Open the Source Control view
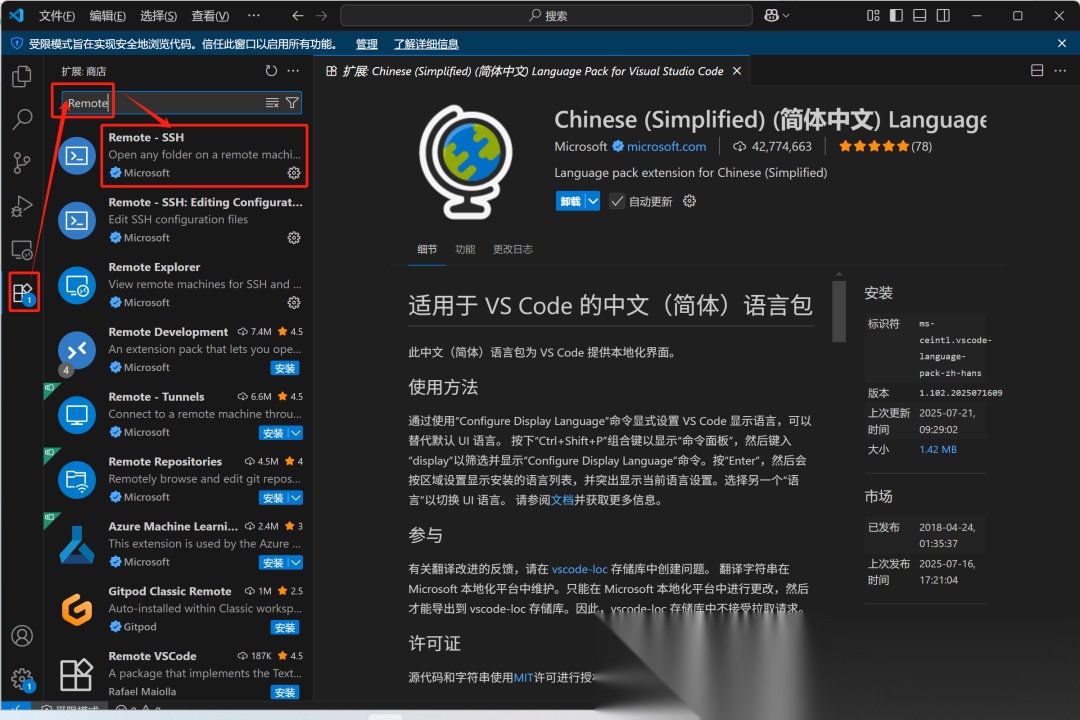 (x=22, y=163)
